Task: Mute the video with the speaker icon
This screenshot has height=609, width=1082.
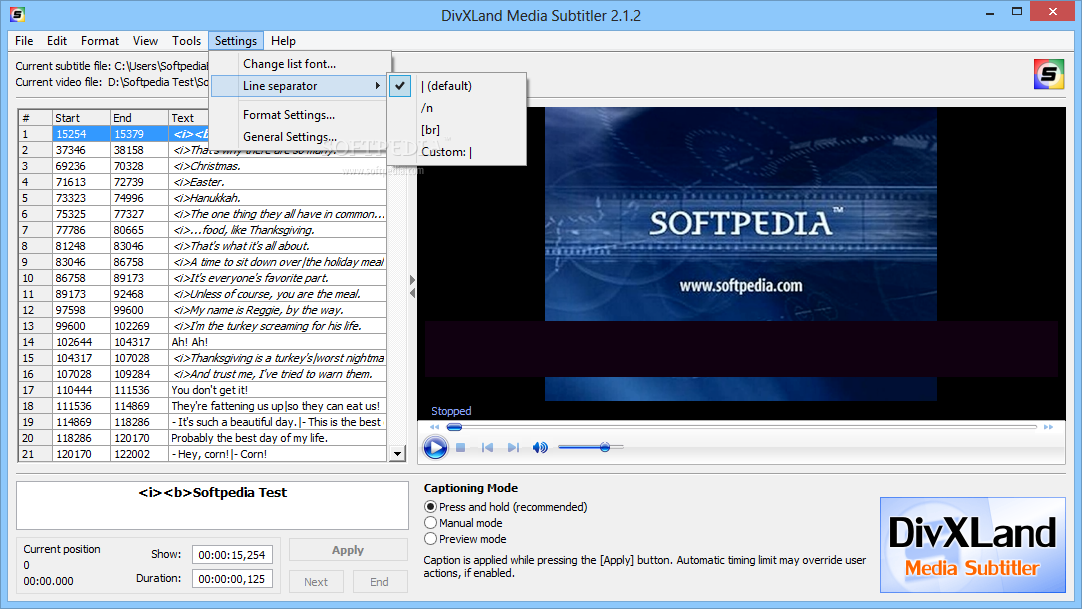Action: (x=540, y=448)
